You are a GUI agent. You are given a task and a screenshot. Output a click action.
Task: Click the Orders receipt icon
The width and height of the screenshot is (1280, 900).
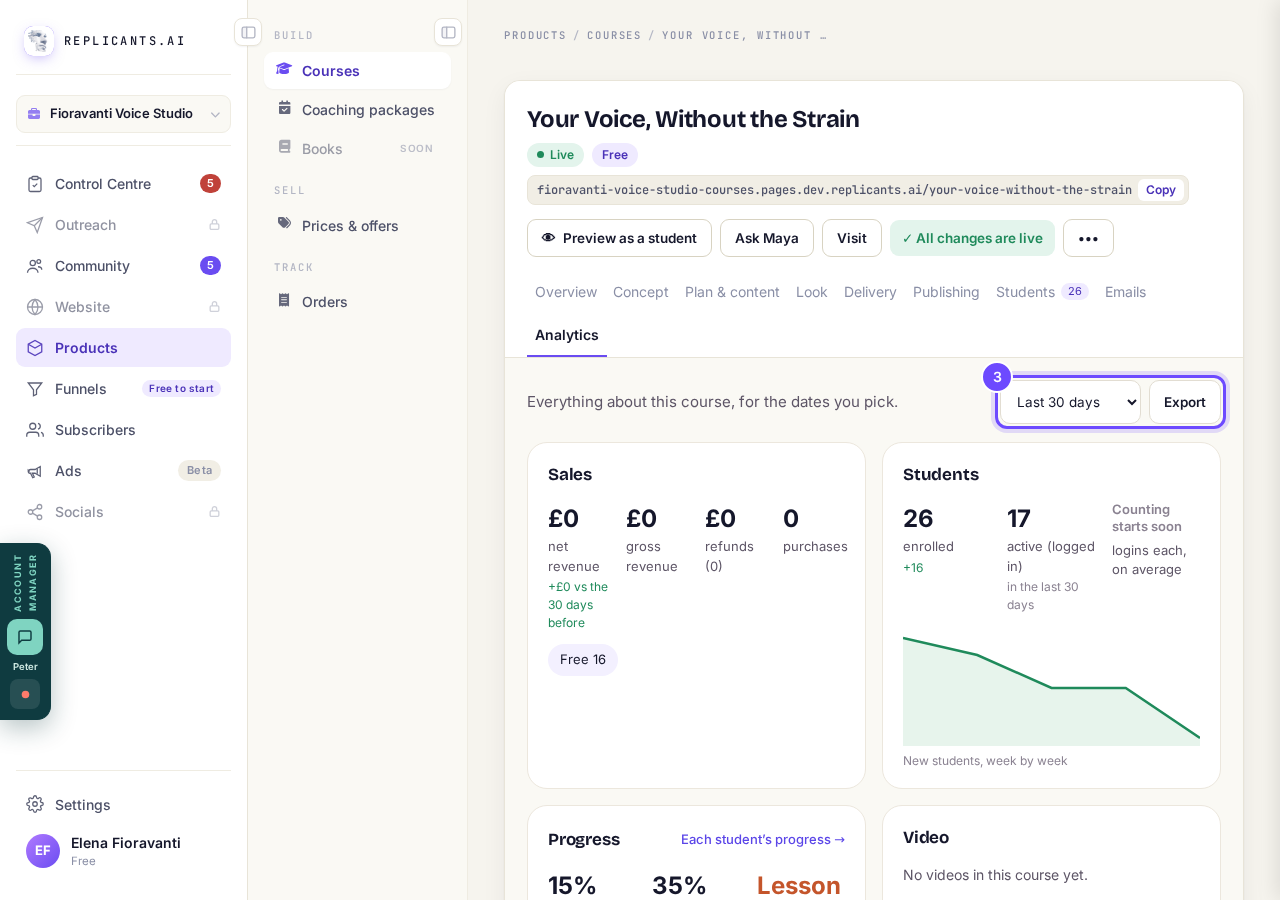285,300
